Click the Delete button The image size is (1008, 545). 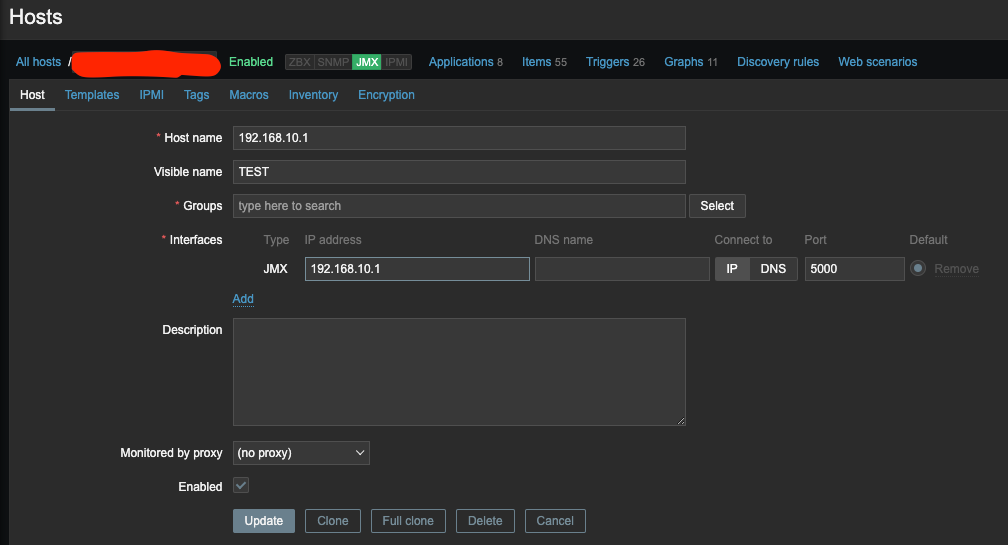pyautogui.click(x=485, y=521)
